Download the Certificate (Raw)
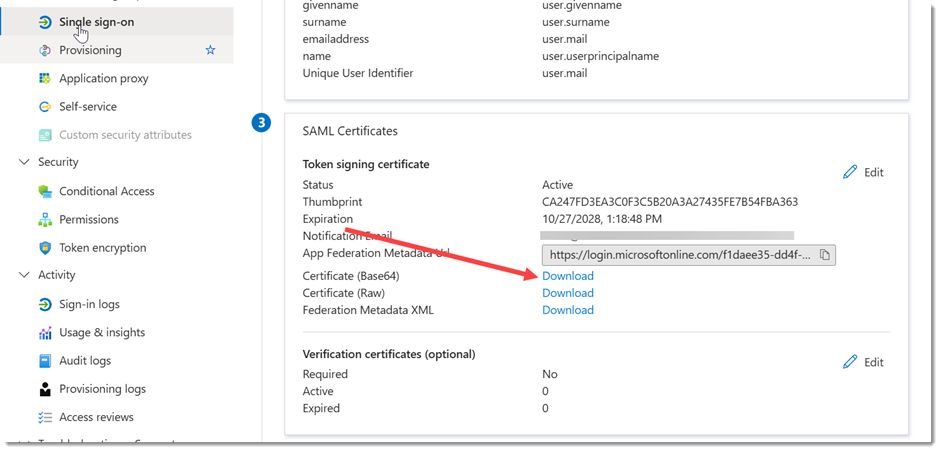This screenshot has height=451, width=940. 568,293
